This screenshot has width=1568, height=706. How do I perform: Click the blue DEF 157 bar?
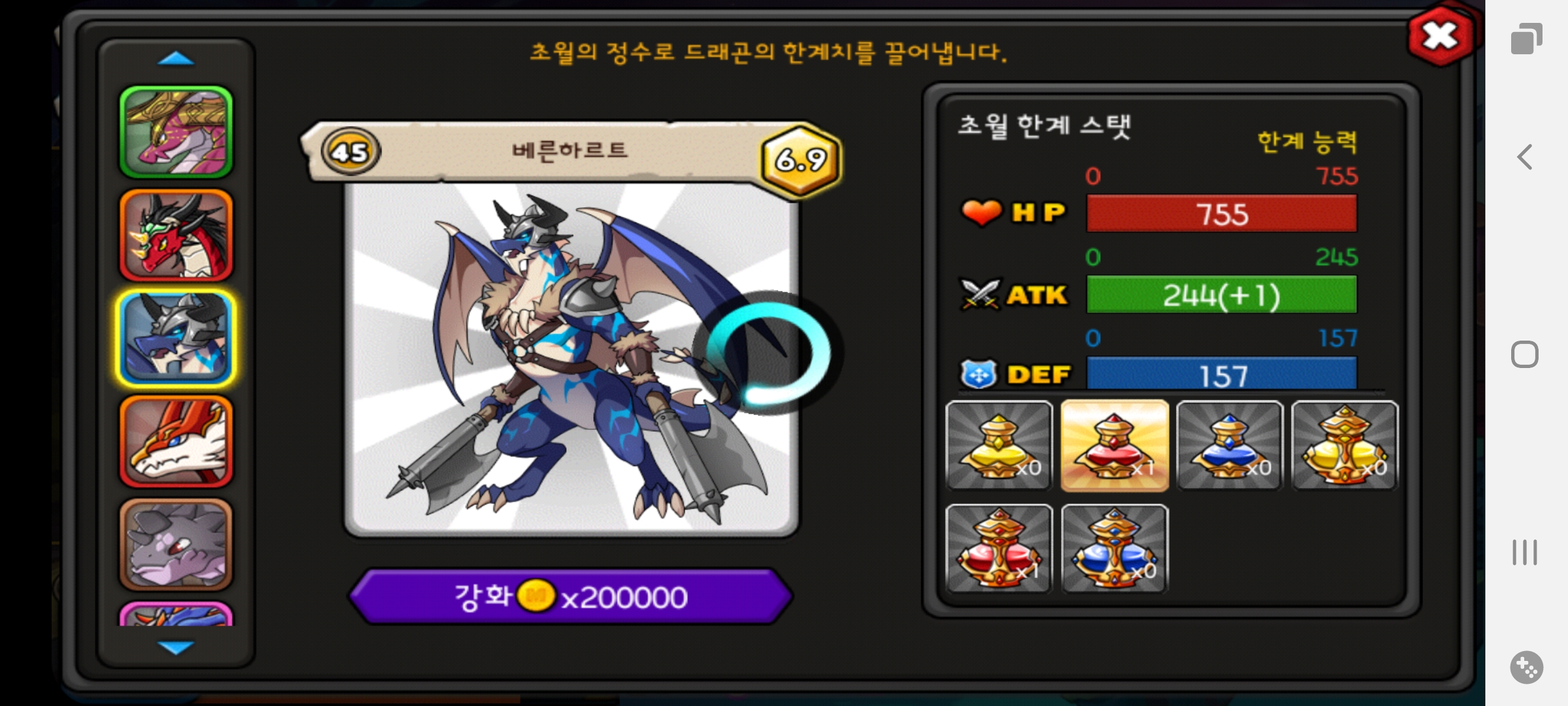(1222, 375)
